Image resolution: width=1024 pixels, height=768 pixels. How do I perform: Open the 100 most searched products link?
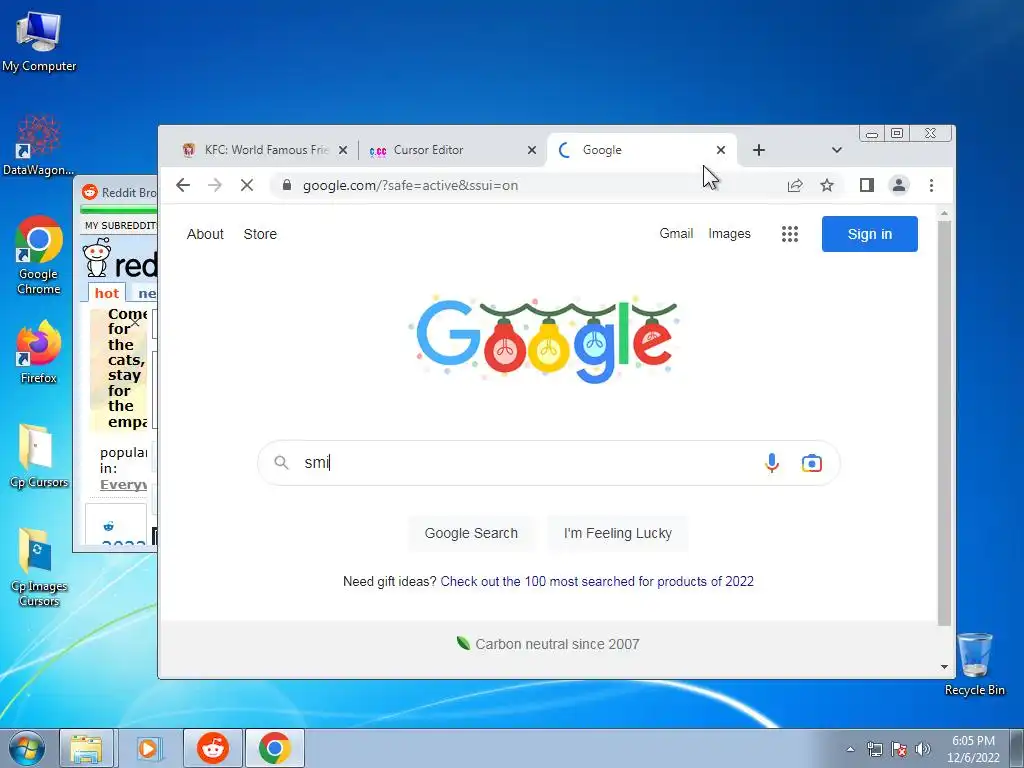tap(597, 581)
